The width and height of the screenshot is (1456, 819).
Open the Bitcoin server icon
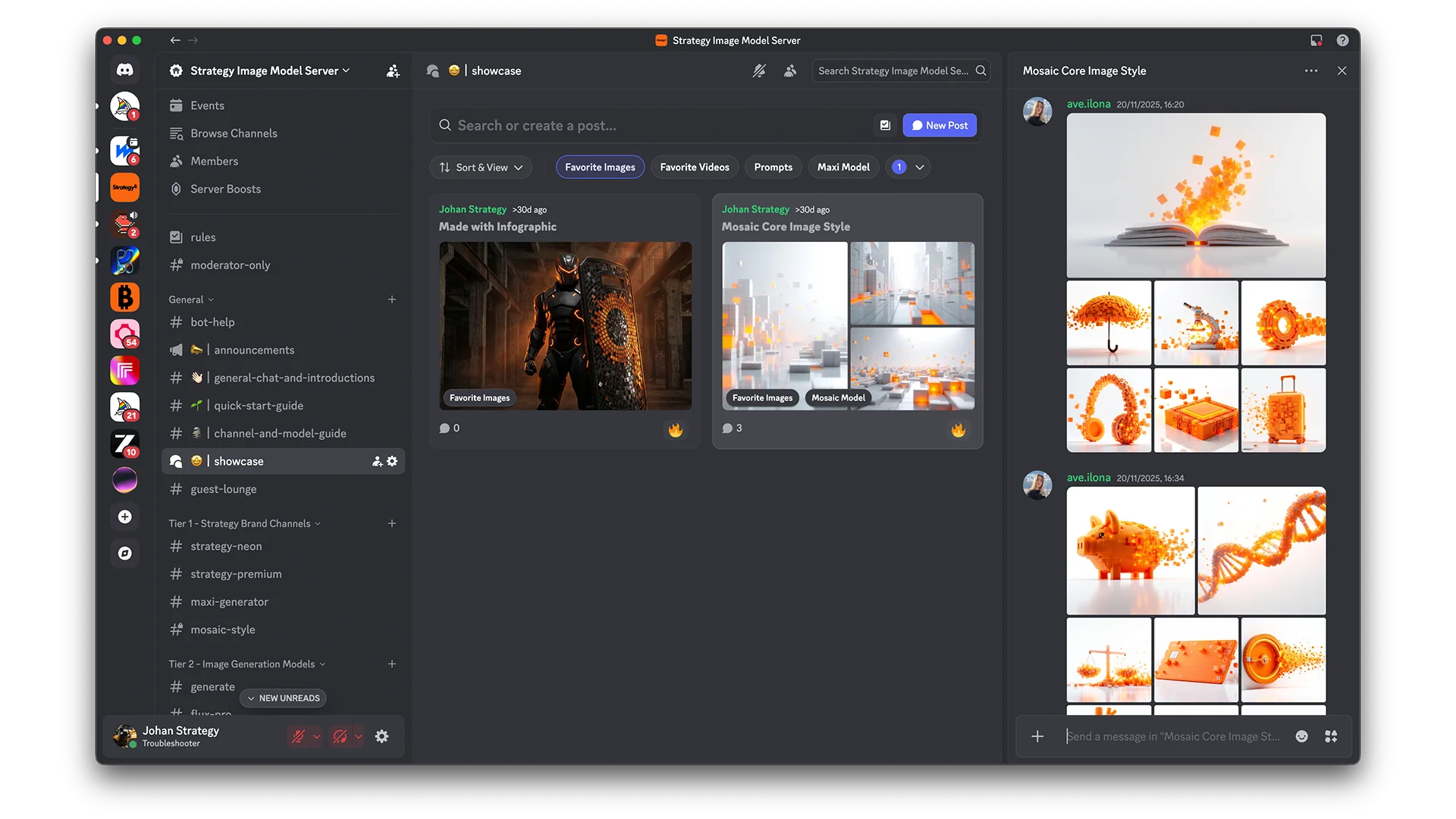coord(125,297)
